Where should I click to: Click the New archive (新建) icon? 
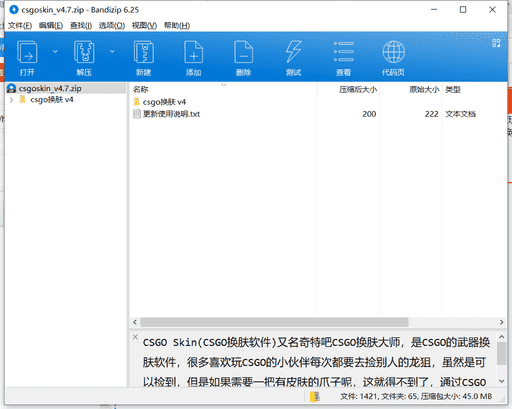144,52
